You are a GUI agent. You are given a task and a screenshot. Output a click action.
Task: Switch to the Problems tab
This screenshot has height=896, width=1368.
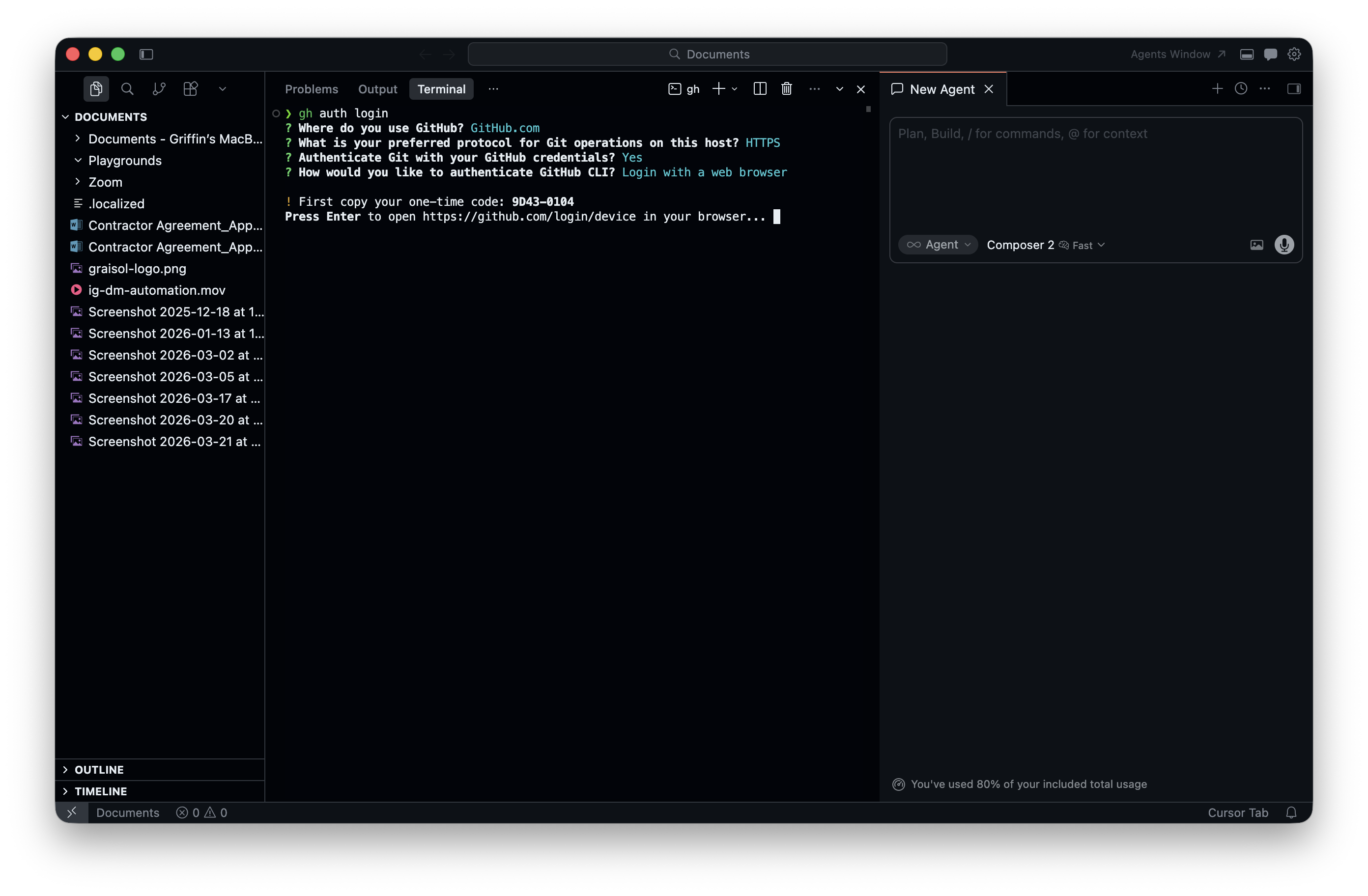click(312, 89)
